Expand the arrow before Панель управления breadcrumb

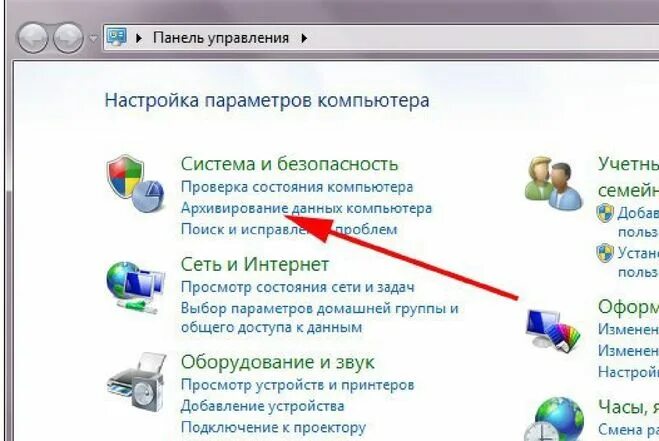point(139,38)
